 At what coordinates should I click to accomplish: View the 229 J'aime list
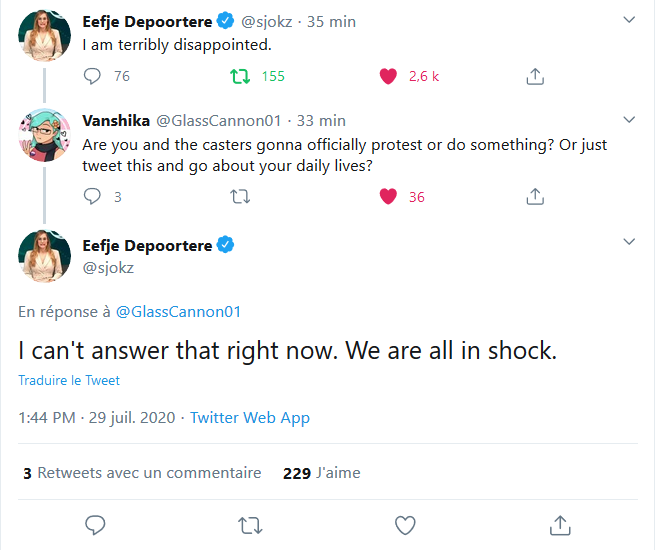point(321,473)
